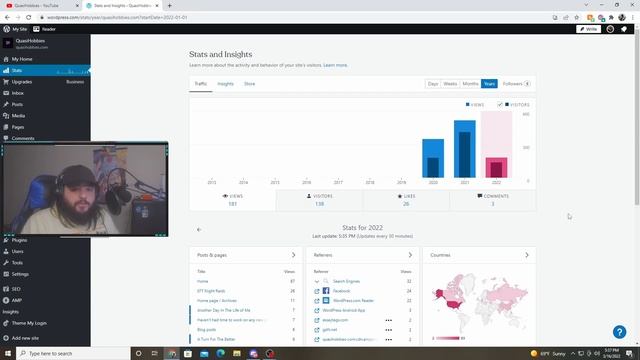This screenshot has height=360, width=640.
Task: Select the 2022 bar in the chart
Action: (496, 167)
